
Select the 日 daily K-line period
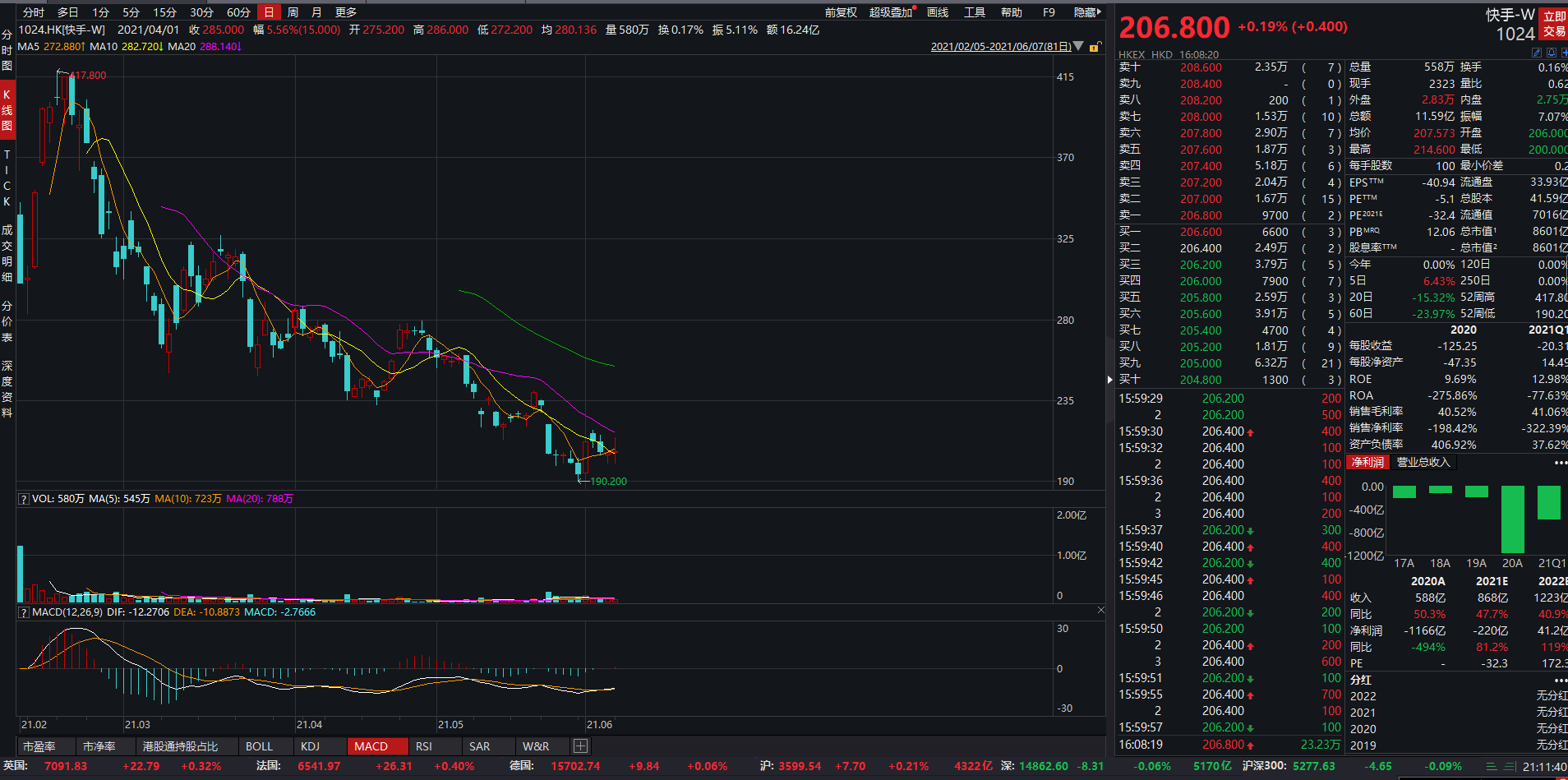[269, 12]
